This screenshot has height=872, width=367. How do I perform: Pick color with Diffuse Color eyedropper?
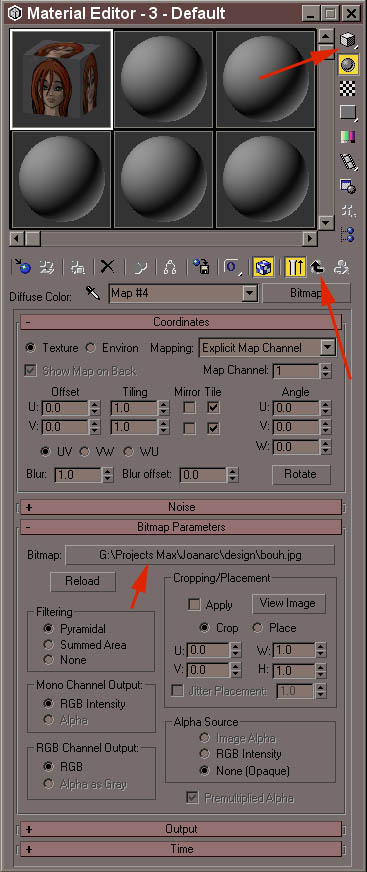[x=92, y=293]
